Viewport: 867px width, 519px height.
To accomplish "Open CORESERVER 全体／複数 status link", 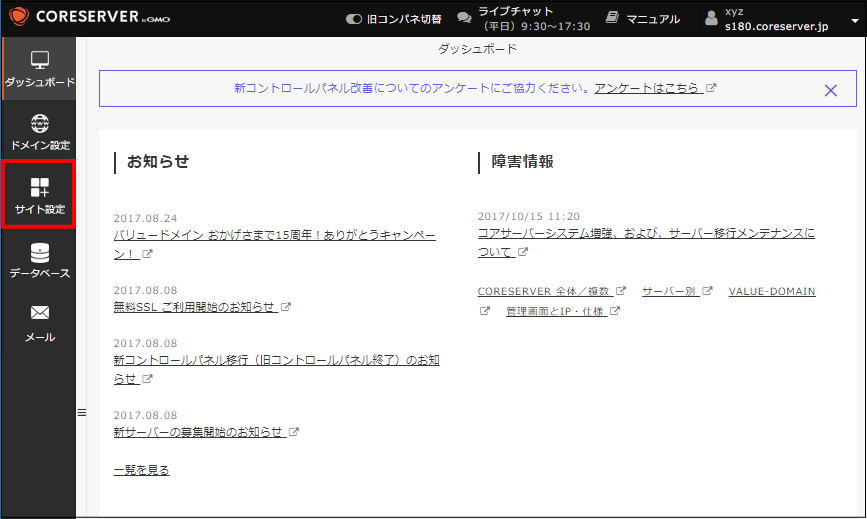I will [544, 291].
